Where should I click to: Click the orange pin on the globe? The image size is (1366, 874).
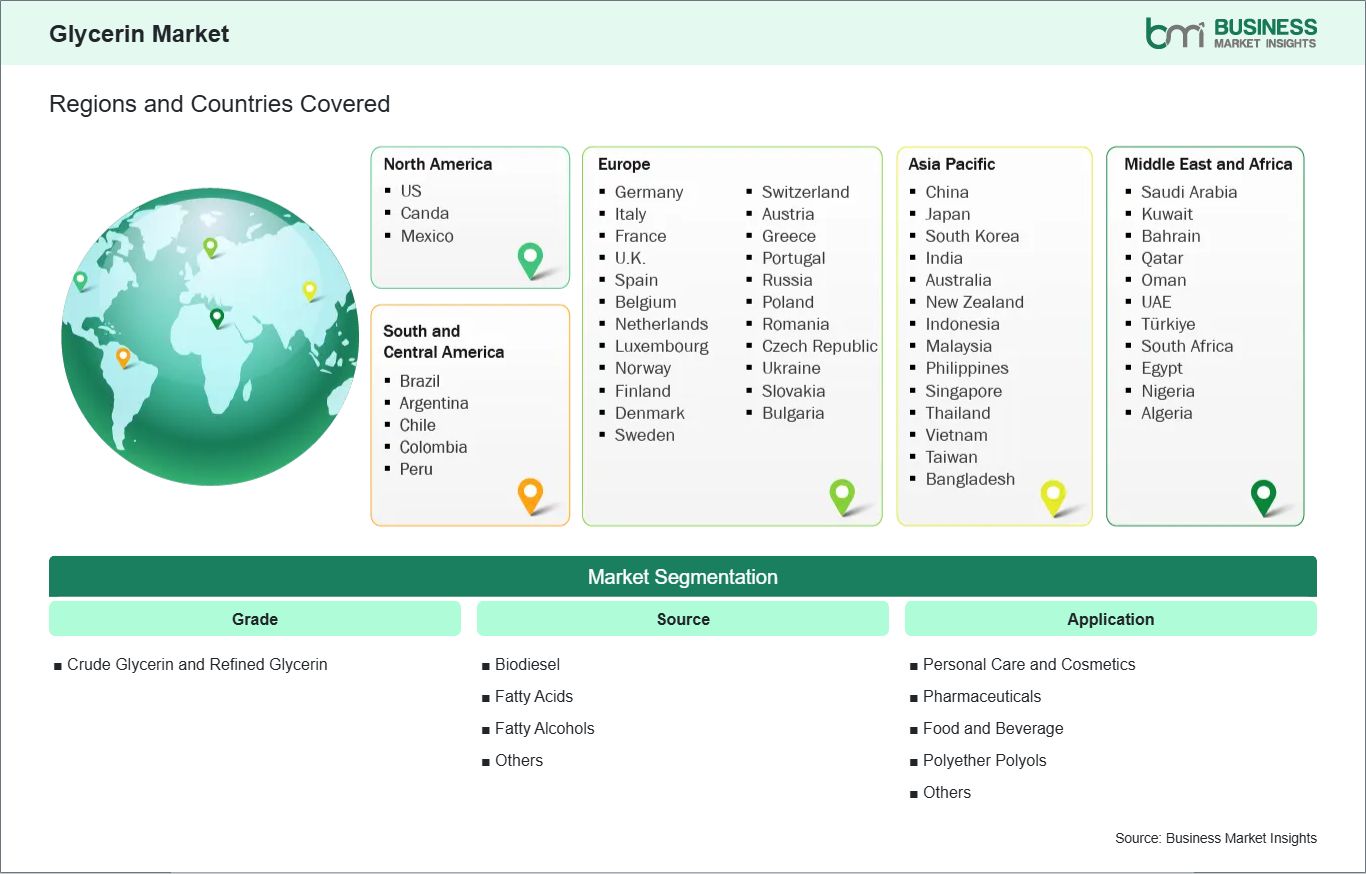pyautogui.click(x=123, y=356)
